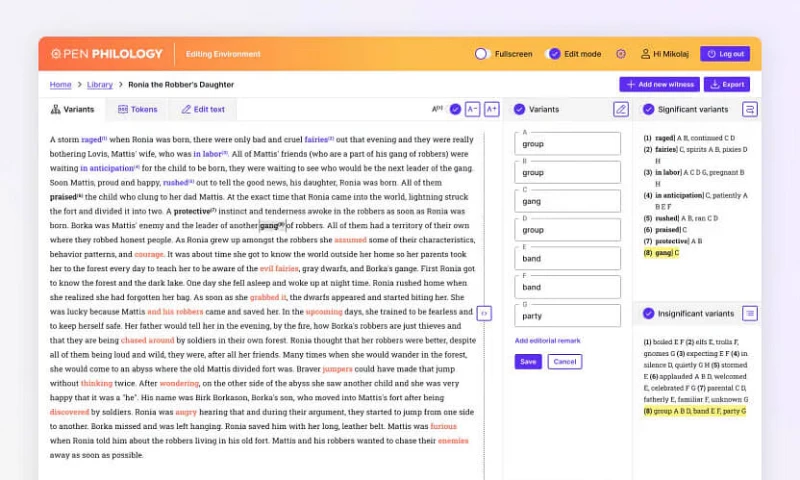Click the red phrase chased around

147,340
